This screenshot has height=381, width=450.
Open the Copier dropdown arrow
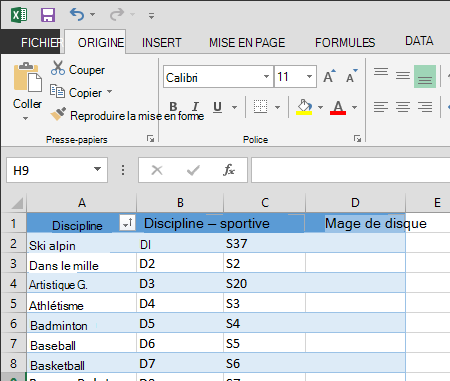tap(110, 91)
